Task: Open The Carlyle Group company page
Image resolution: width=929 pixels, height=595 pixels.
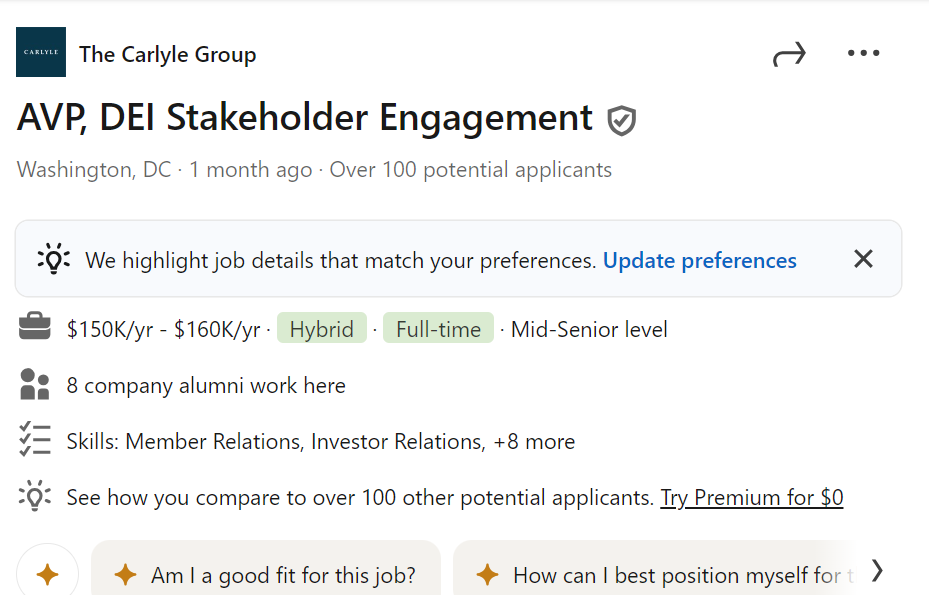Action: coord(167,55)
